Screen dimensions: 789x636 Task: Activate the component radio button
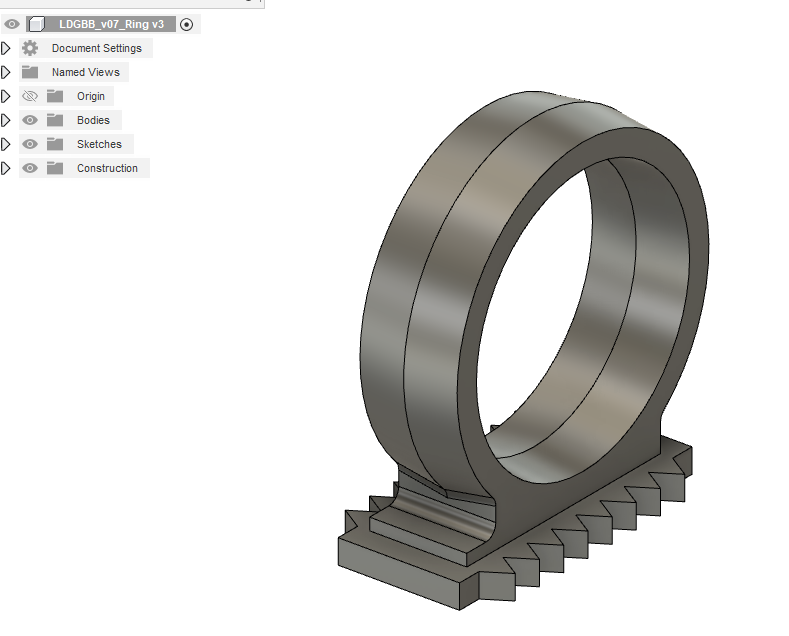(x=187, y=24)
